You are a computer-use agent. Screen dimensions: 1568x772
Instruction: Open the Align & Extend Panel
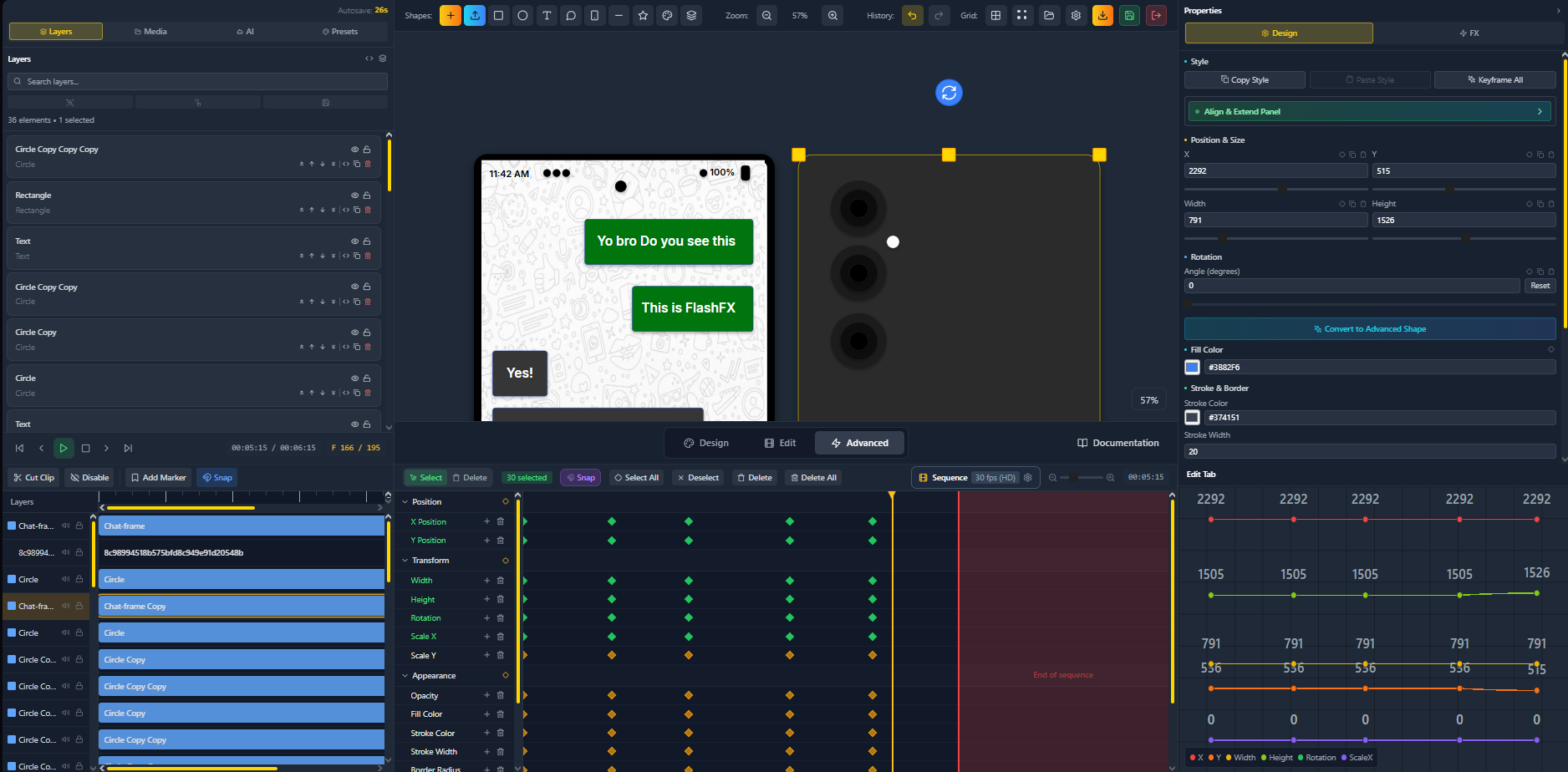tap(1369, 110)
